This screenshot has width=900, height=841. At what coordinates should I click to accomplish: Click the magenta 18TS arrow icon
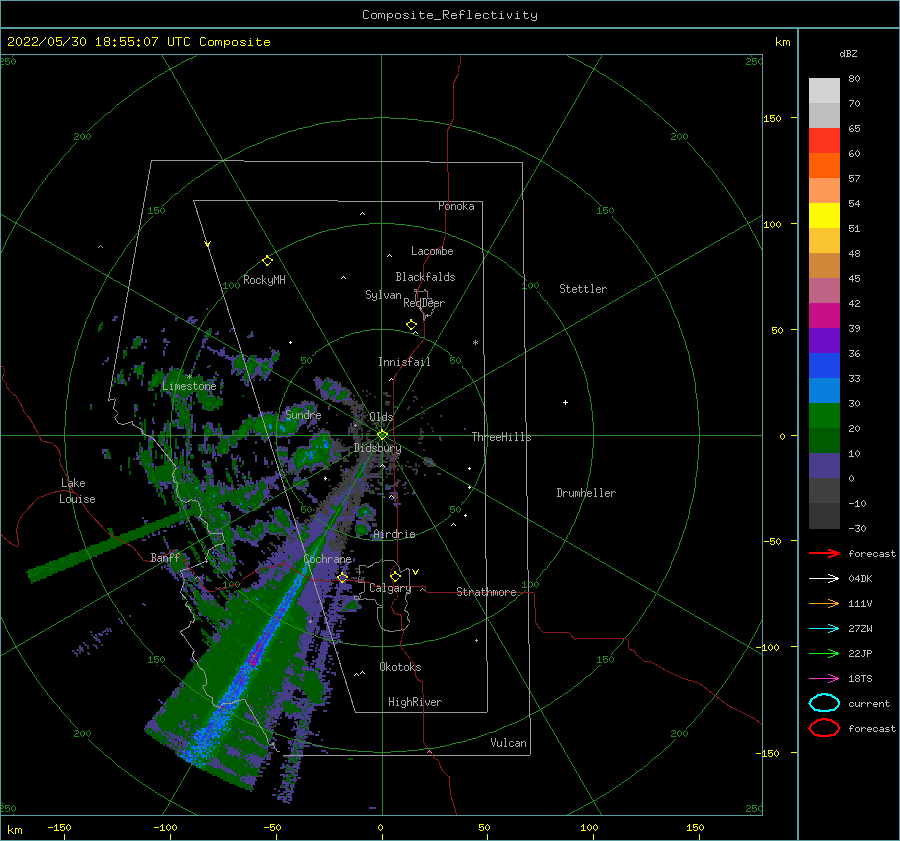[x=824, y=679]
